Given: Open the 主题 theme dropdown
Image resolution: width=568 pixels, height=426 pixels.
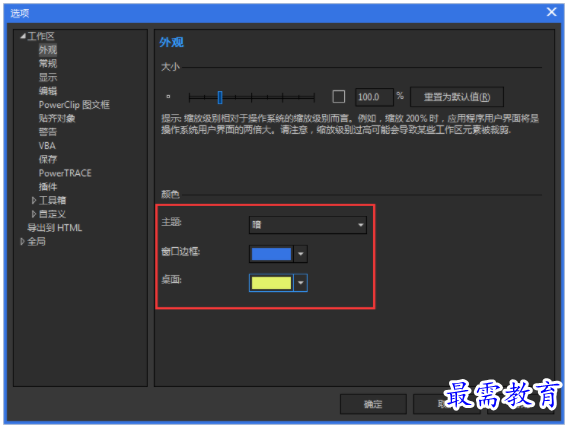Looking at the screenshot, I should pyautogui.click(x=308, y=225).
